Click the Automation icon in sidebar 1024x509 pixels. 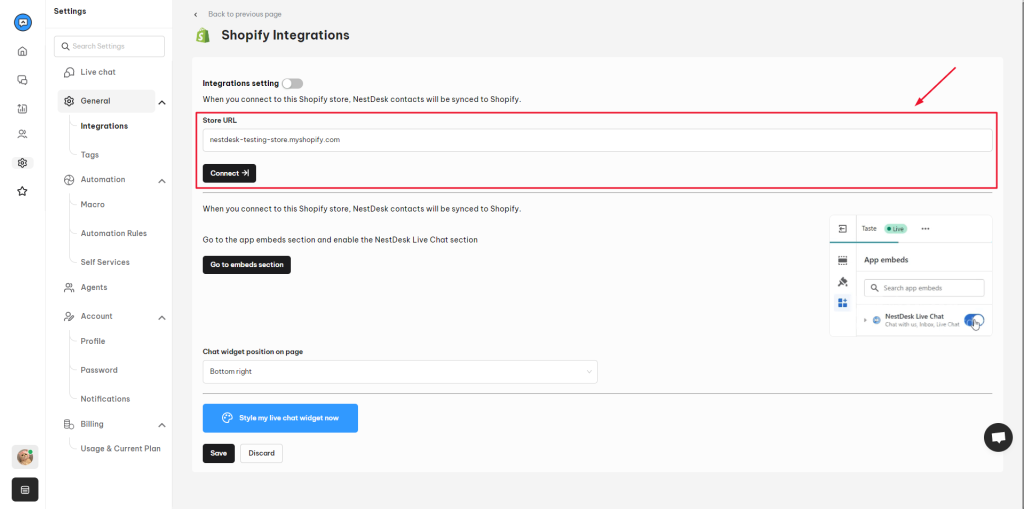point(69,180)
